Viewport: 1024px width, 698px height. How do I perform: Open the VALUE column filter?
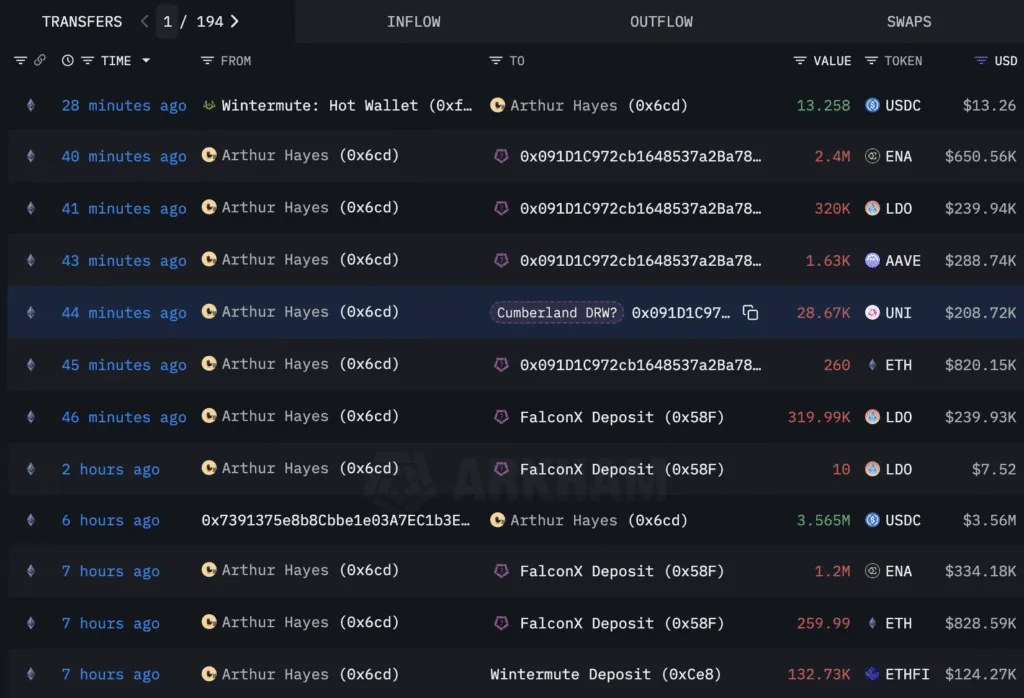[x=800, y=61]
